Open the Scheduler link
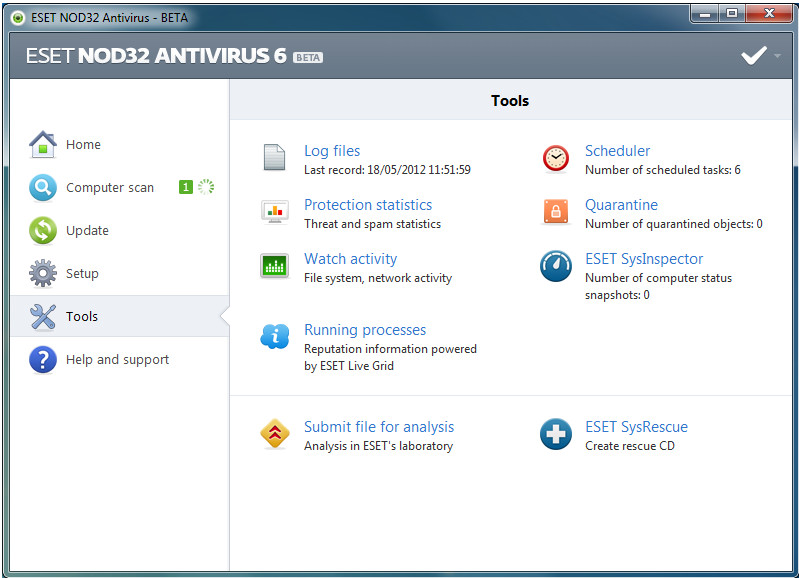The image size is (799, 578). [x=617, y=151]
